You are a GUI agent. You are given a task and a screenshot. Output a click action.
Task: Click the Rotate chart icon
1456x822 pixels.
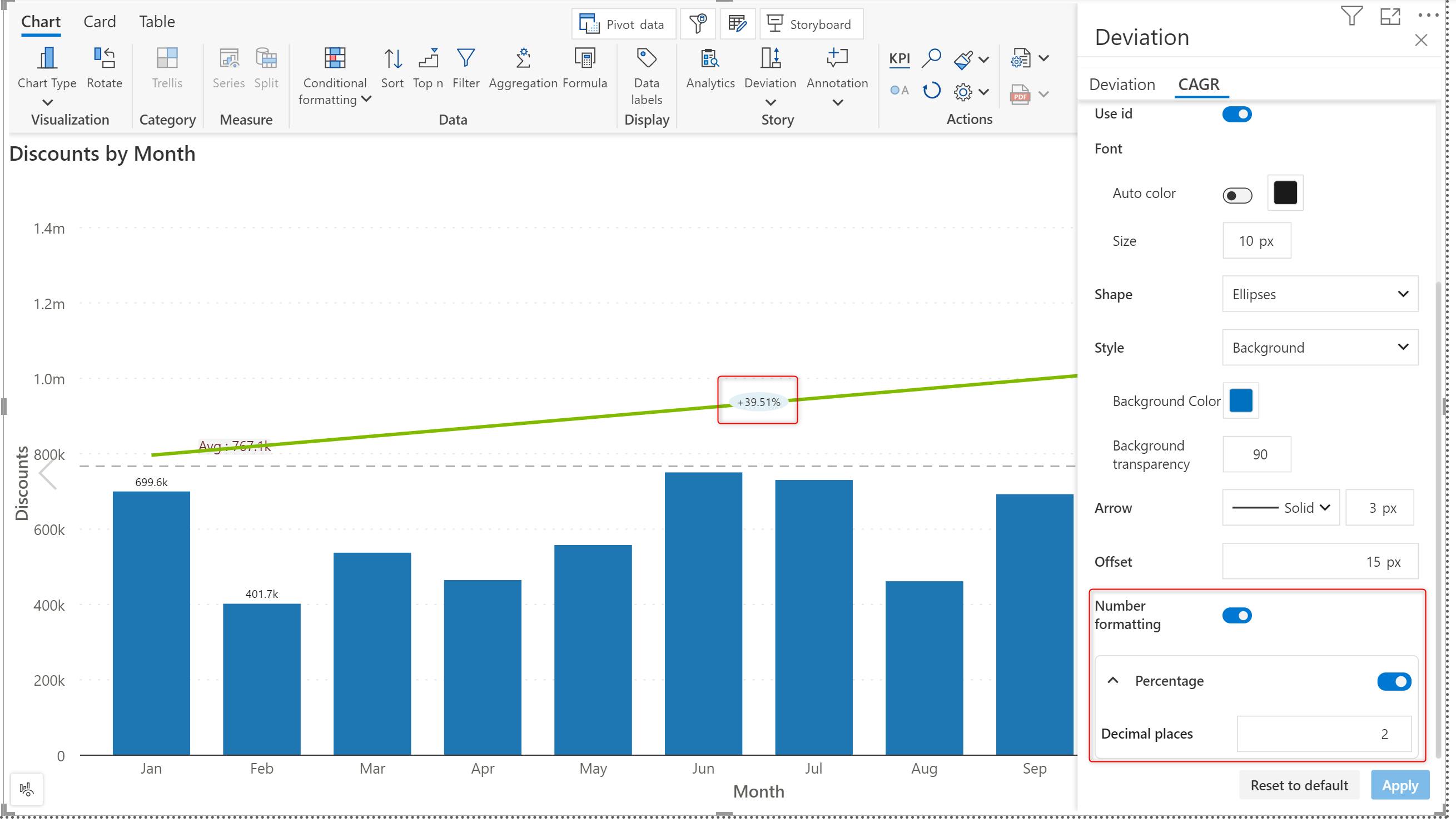tap(104, 58)
